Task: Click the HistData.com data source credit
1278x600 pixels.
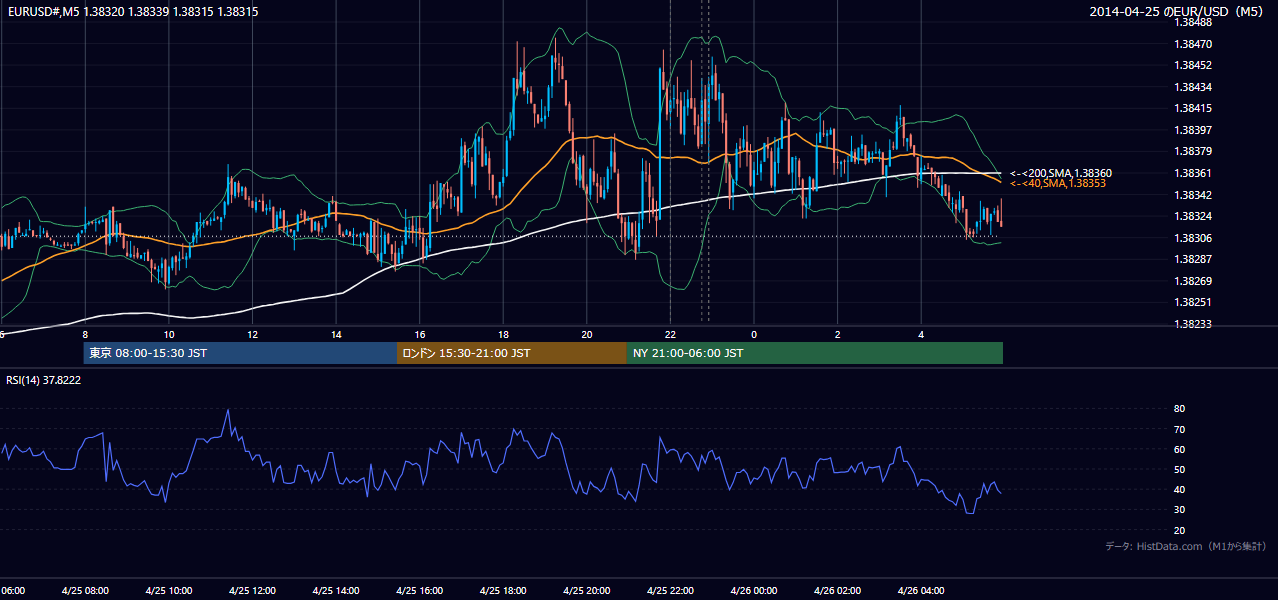Action: tap(1186, 546)
